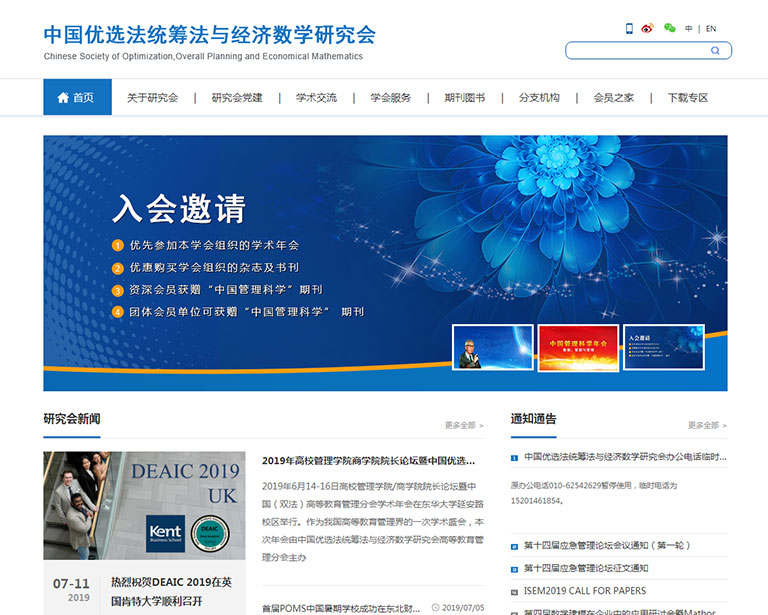
Task: Expand 更多全部 in 研究会新闻 section
Action: (464, 425)
